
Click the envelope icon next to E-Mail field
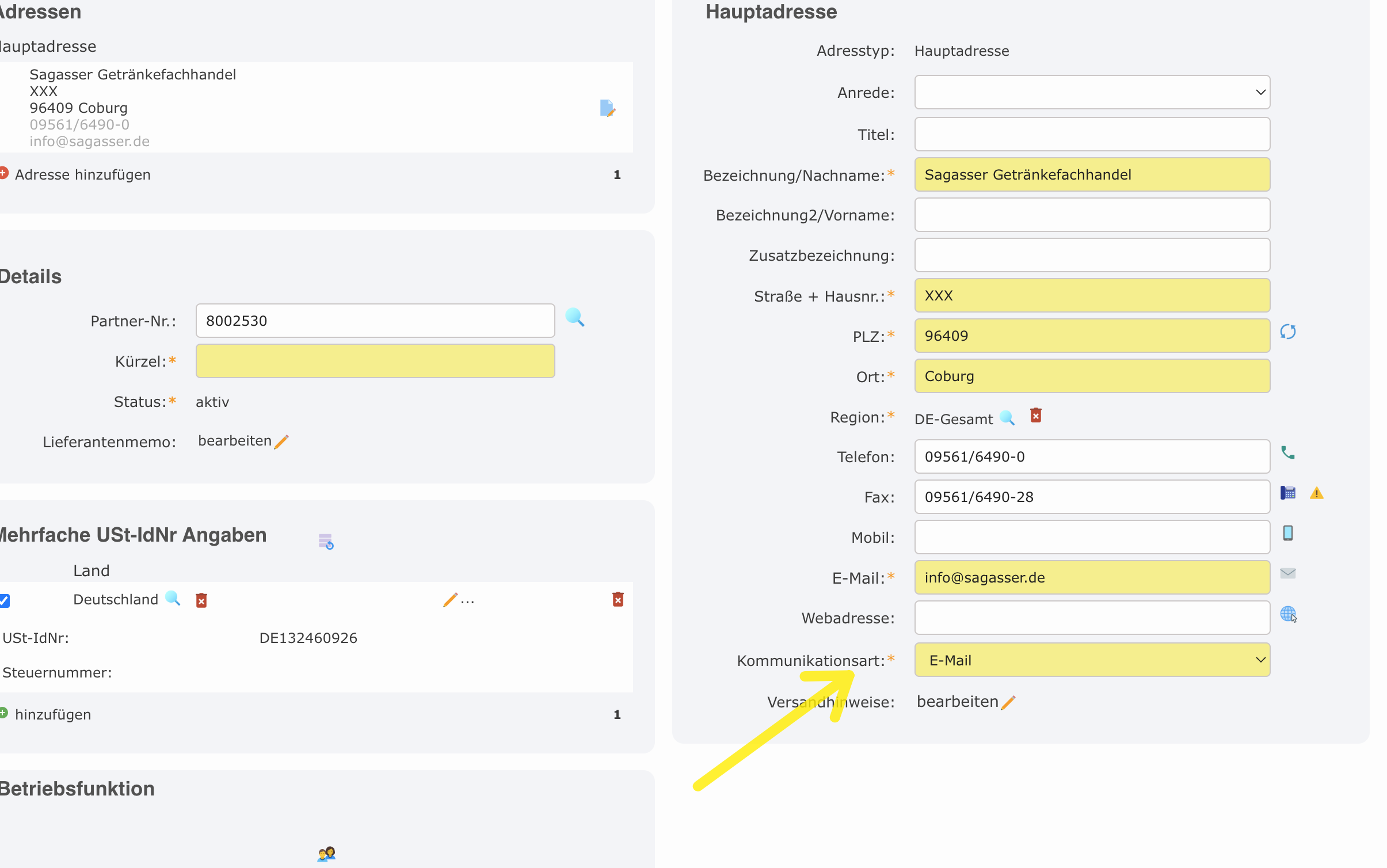point(1288,573)
